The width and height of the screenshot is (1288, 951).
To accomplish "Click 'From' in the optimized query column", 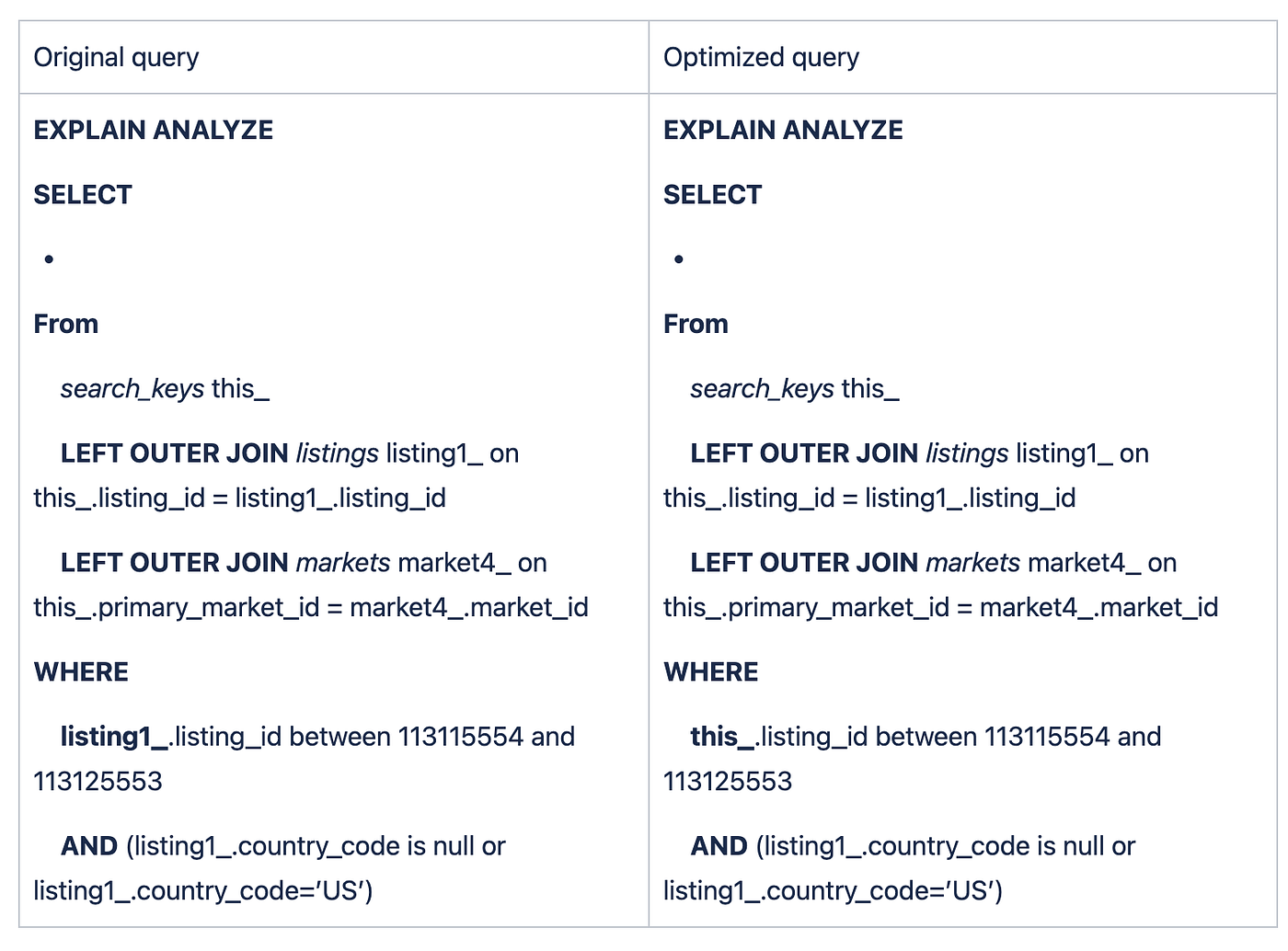I will (x=696, y=324).
